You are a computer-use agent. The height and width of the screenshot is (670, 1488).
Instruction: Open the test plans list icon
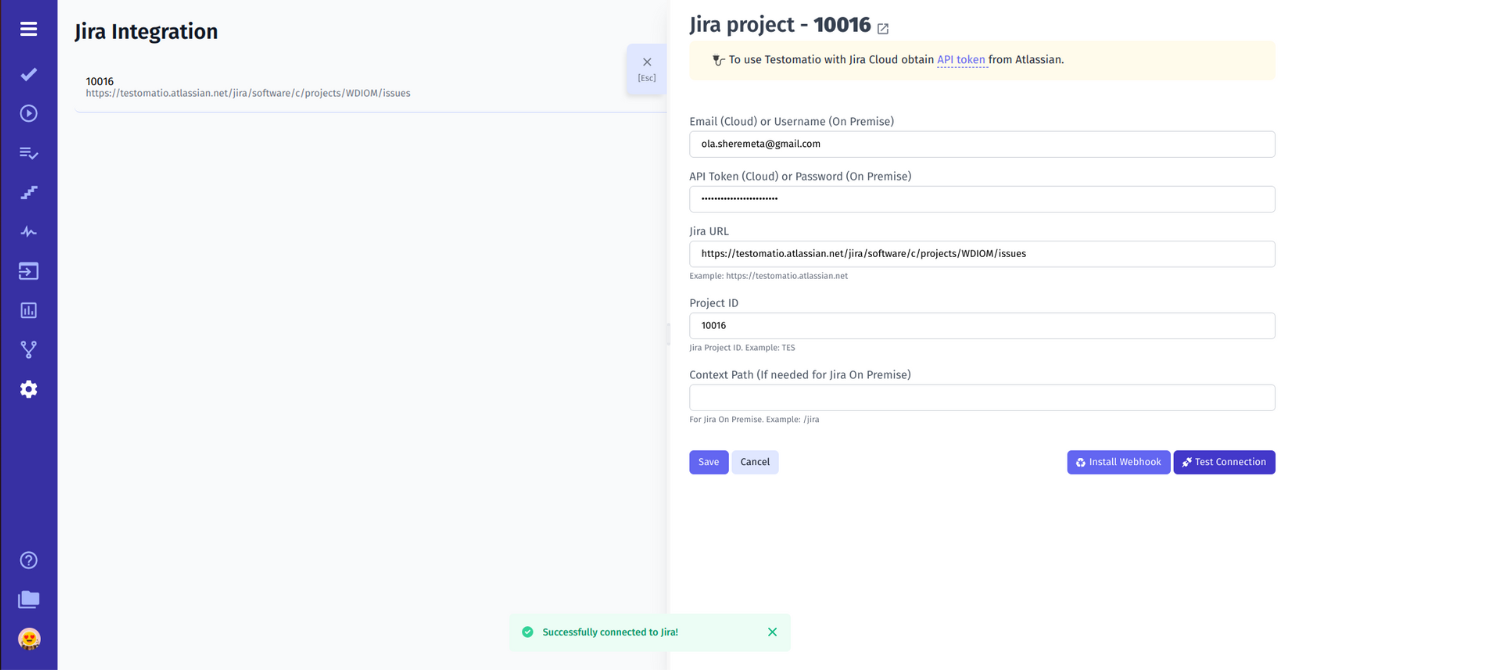click(x=27, y=152)
